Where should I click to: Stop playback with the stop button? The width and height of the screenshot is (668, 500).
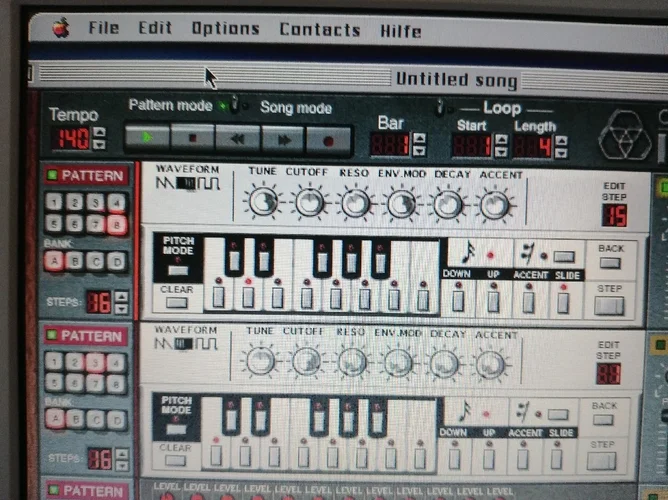click(193, 138)
